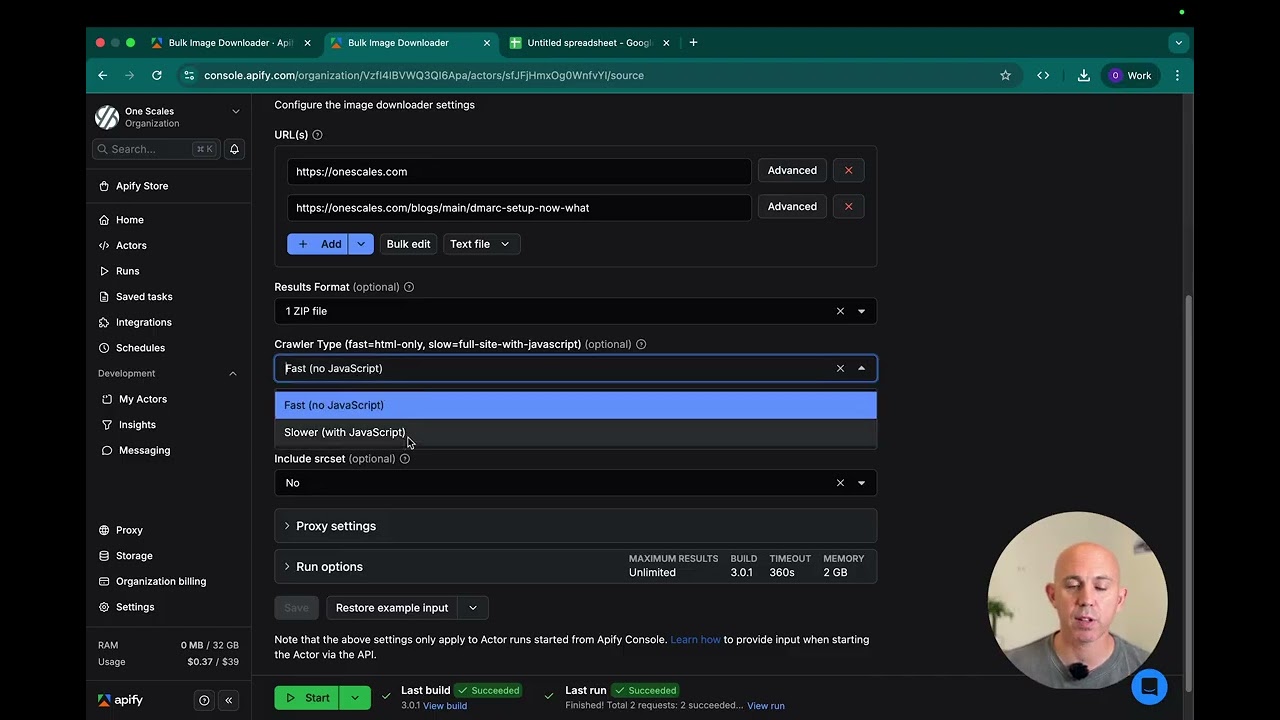Open Storage in sidebar

click(134, 556)
